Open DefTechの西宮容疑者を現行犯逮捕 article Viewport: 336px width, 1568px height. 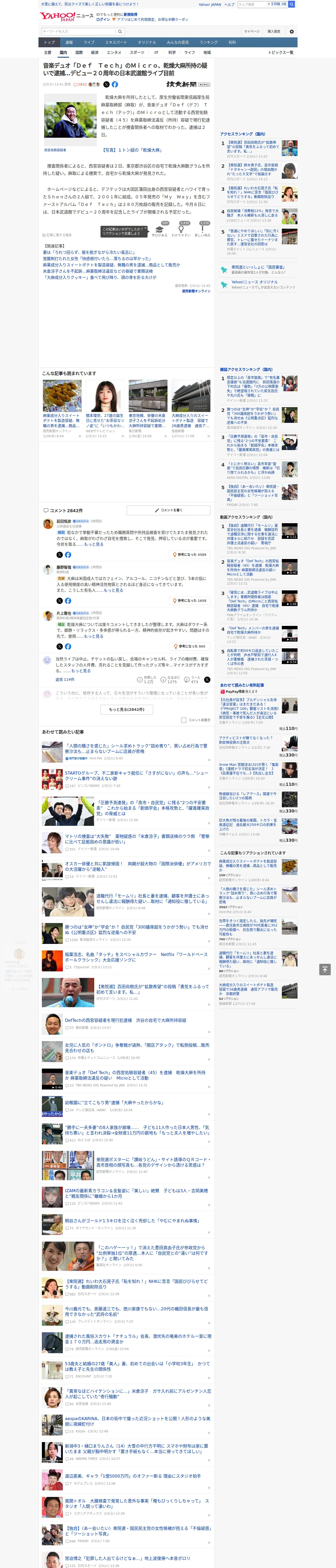(x=125, y=1020)
